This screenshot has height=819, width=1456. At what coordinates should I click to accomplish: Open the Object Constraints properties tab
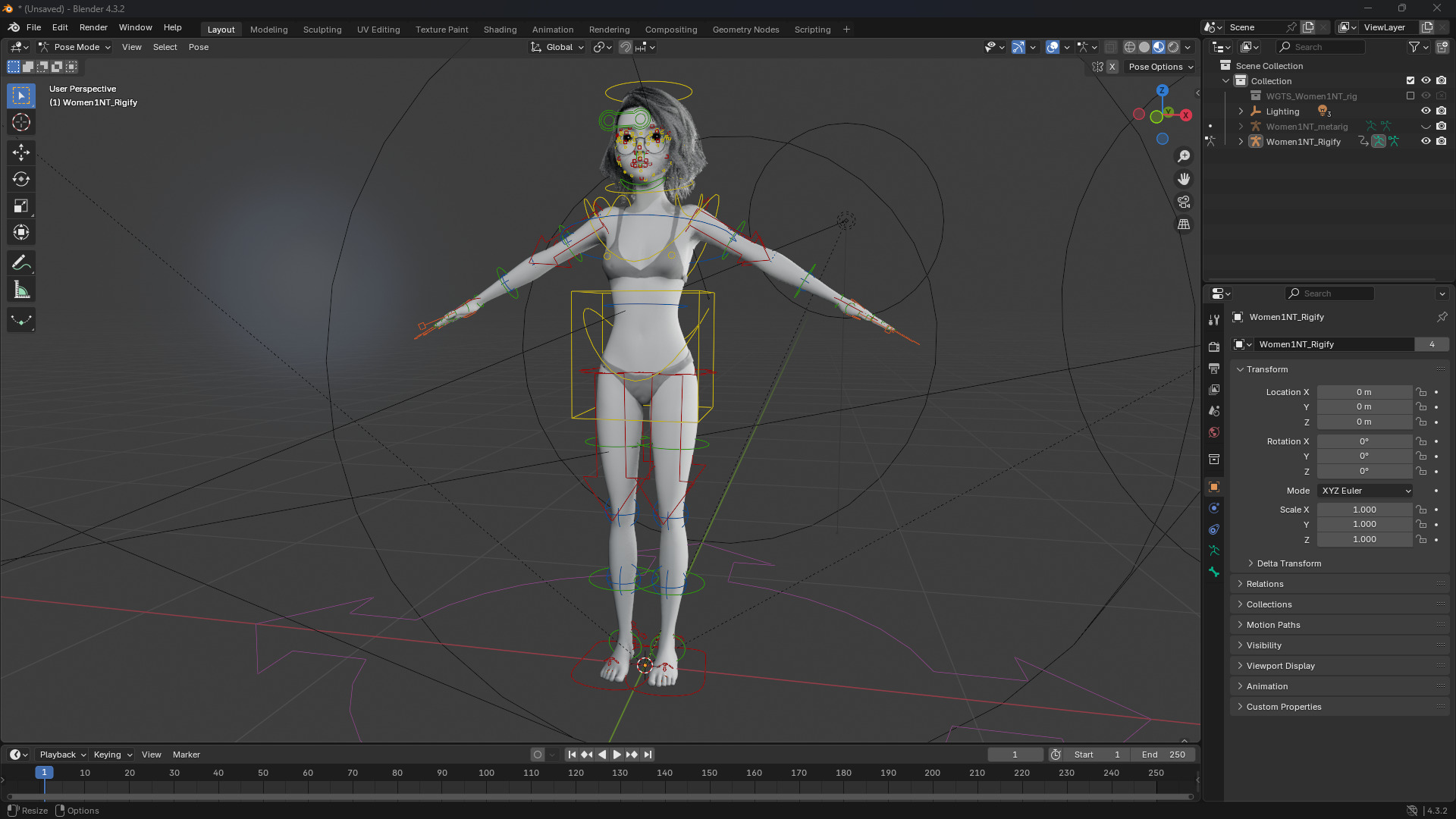point(1214,529)
